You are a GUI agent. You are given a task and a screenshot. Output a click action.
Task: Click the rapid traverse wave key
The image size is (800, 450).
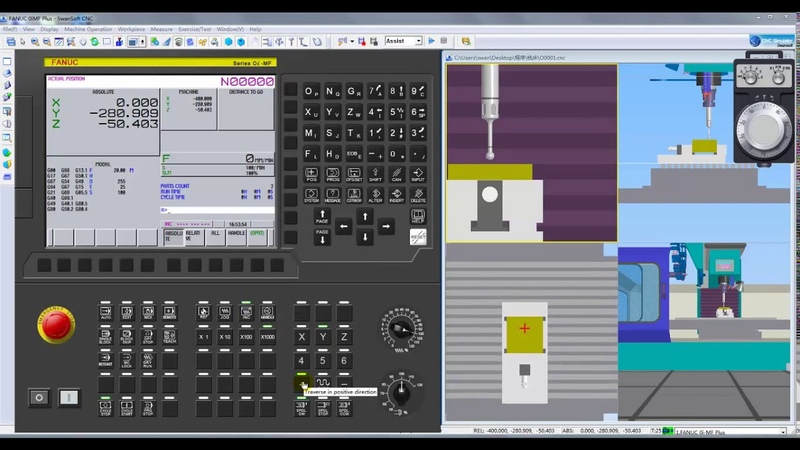click(323, 382)
